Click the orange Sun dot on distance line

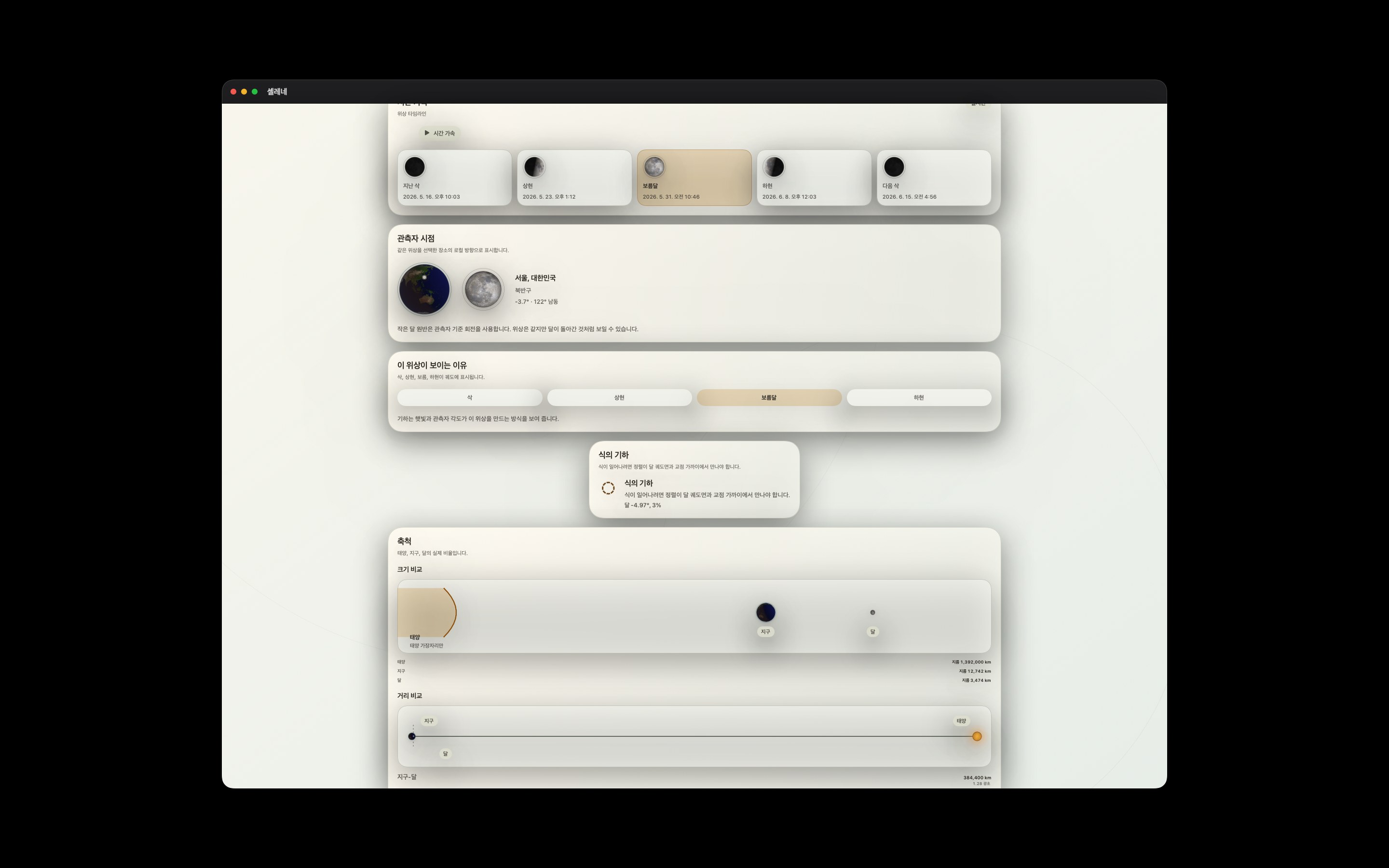pos(977,736)
